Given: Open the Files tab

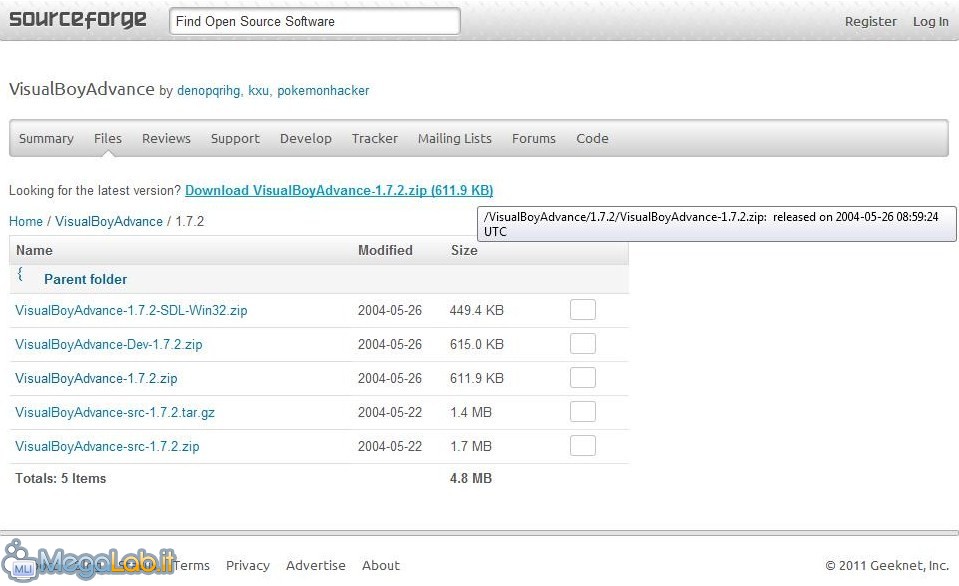Looking at the screenshot, I should [x=108, y=138].
